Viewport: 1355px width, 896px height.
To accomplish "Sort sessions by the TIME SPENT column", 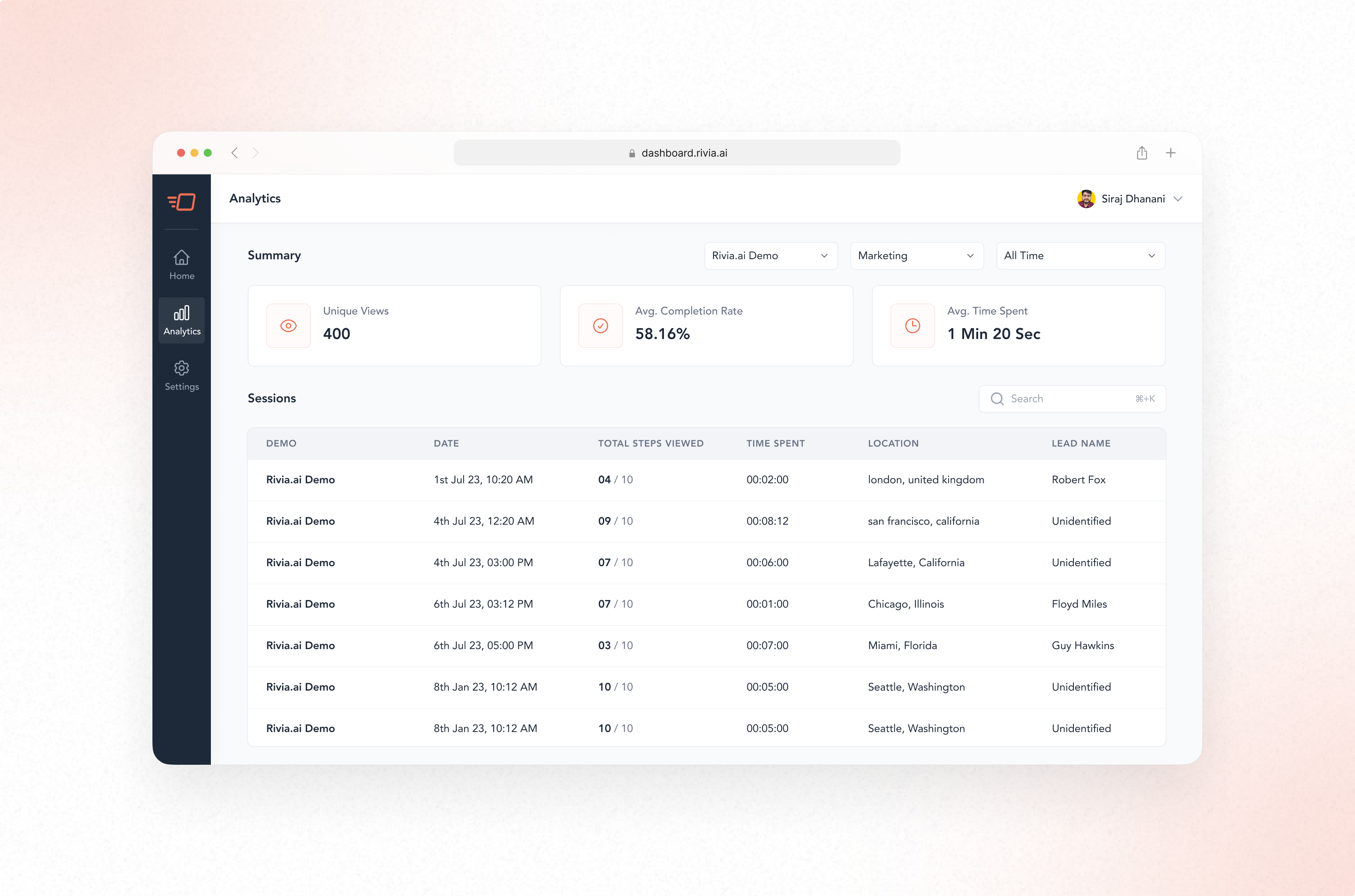I will (x=775, y=443).
